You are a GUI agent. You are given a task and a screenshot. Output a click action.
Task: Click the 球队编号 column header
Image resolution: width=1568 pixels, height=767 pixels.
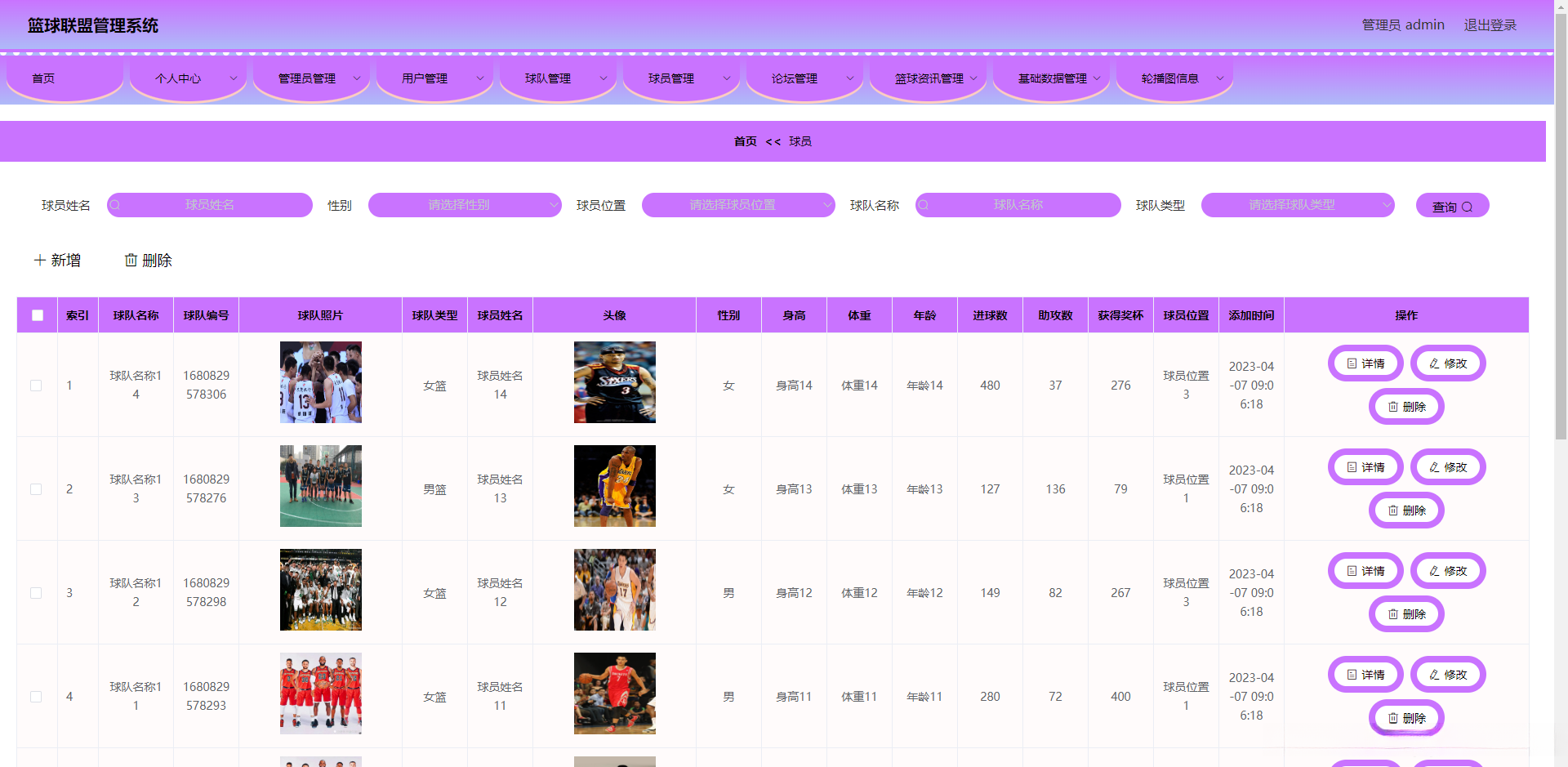[x=207, y=315]
